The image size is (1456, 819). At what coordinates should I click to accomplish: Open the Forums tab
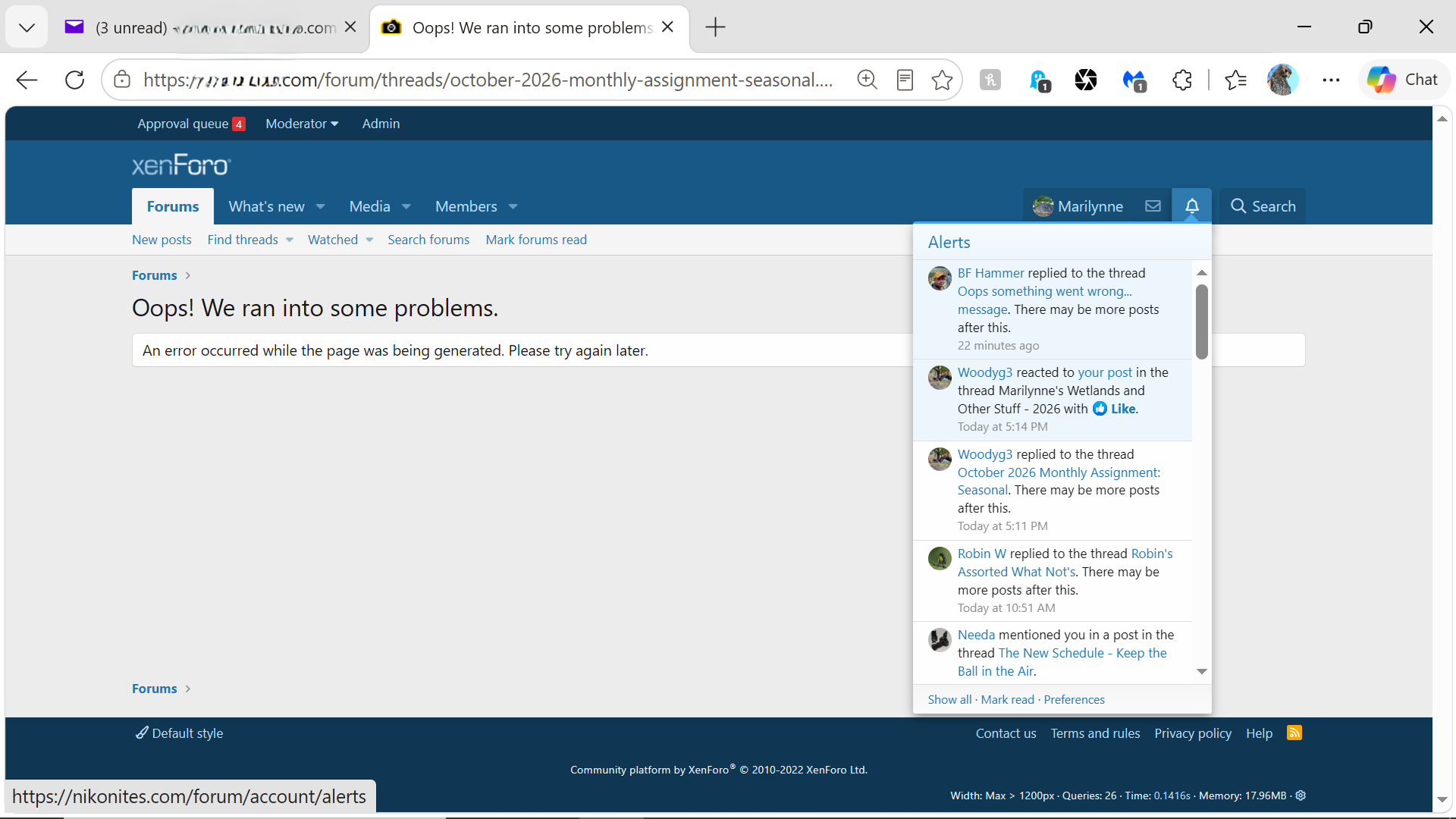point(173,206)
